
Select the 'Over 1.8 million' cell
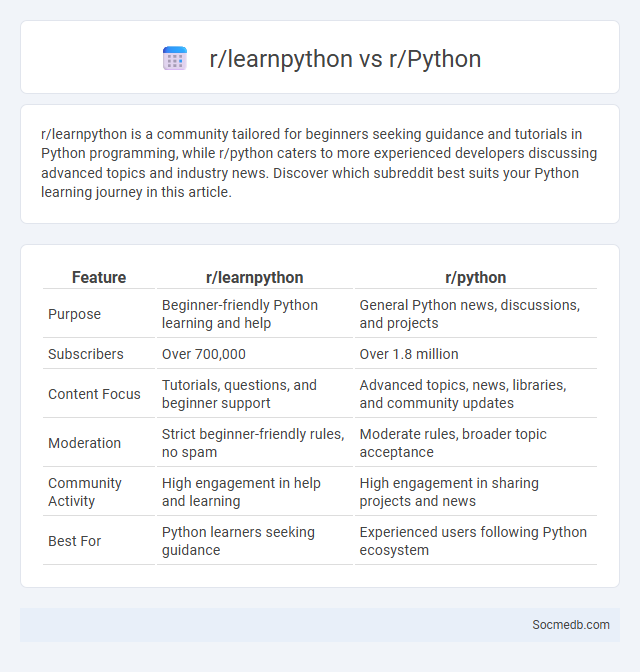point(476,354)
